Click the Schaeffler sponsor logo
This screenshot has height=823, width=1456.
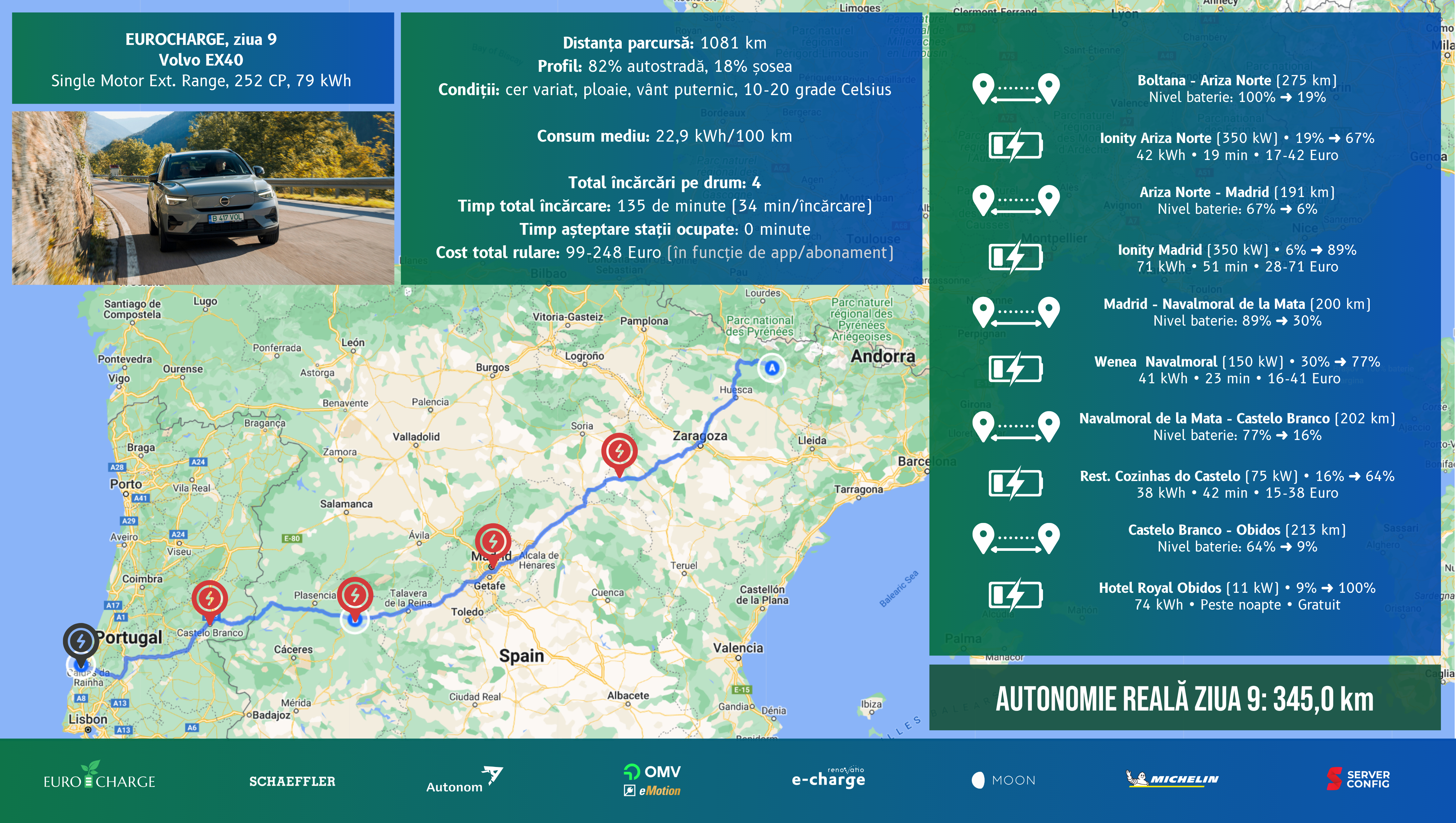click(292, 781)
